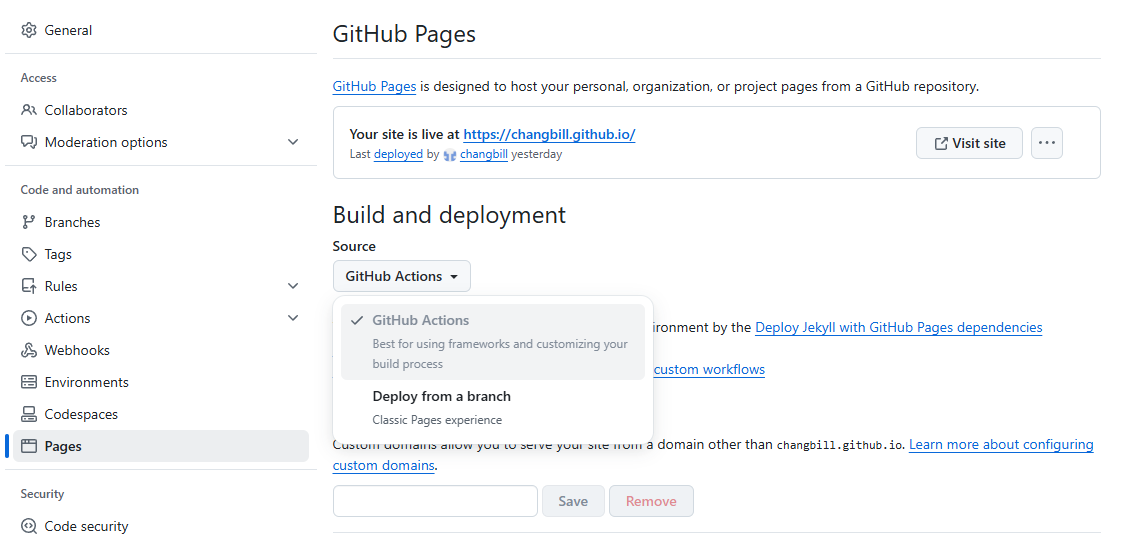Click the Pages browser-window icon
Screen dimensions: 1129x535
29,446
